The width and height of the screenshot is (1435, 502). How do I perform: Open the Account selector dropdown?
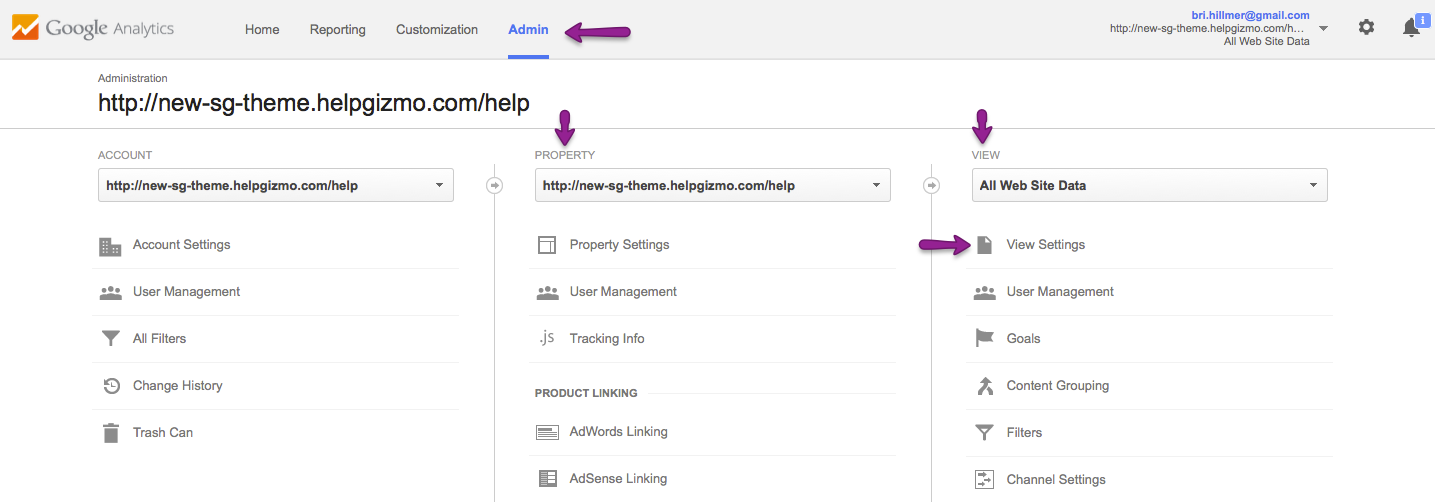(276, 185)
